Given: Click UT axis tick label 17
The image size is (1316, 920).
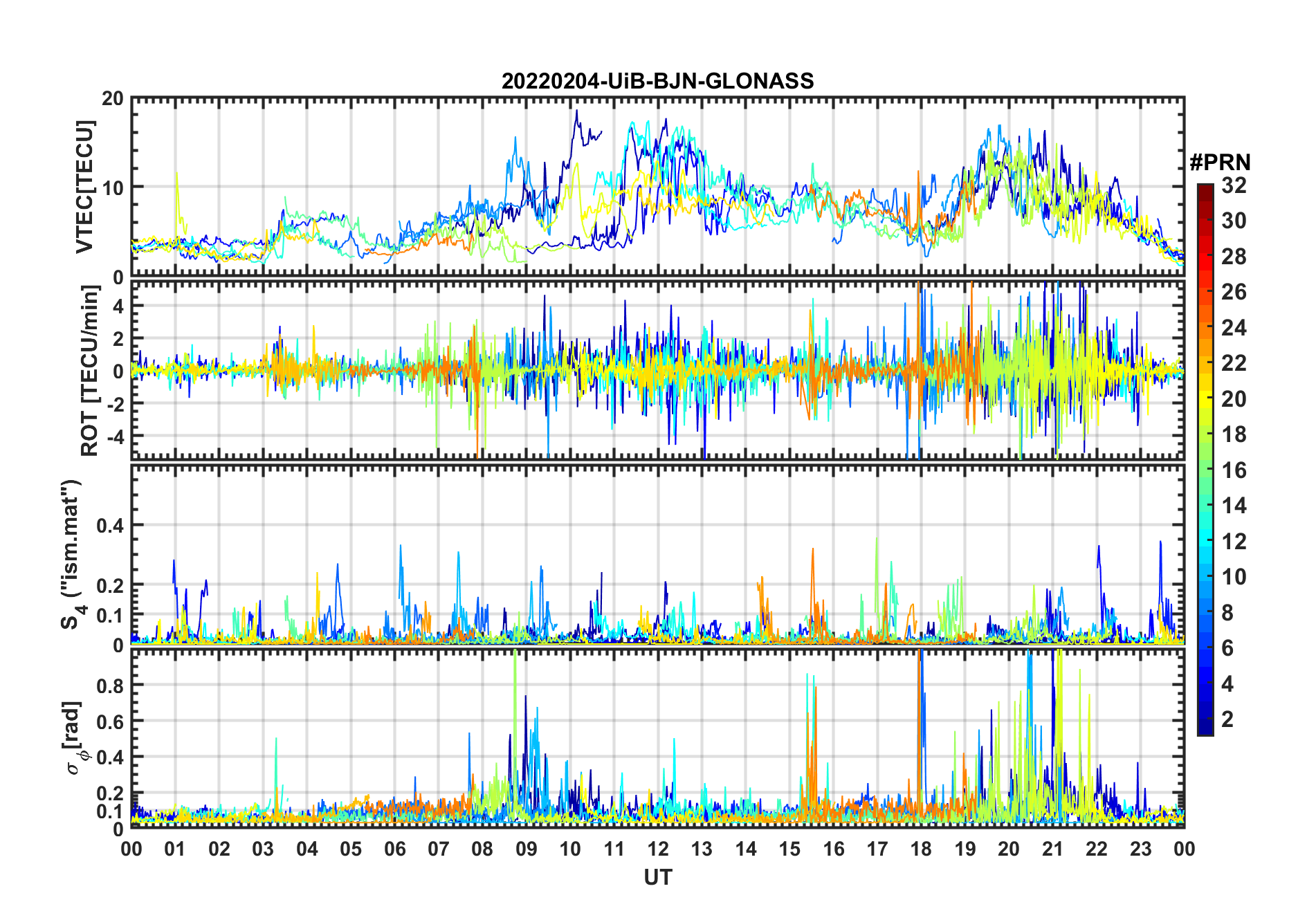Looking at the screenshot, I should [x=877, y=849].
